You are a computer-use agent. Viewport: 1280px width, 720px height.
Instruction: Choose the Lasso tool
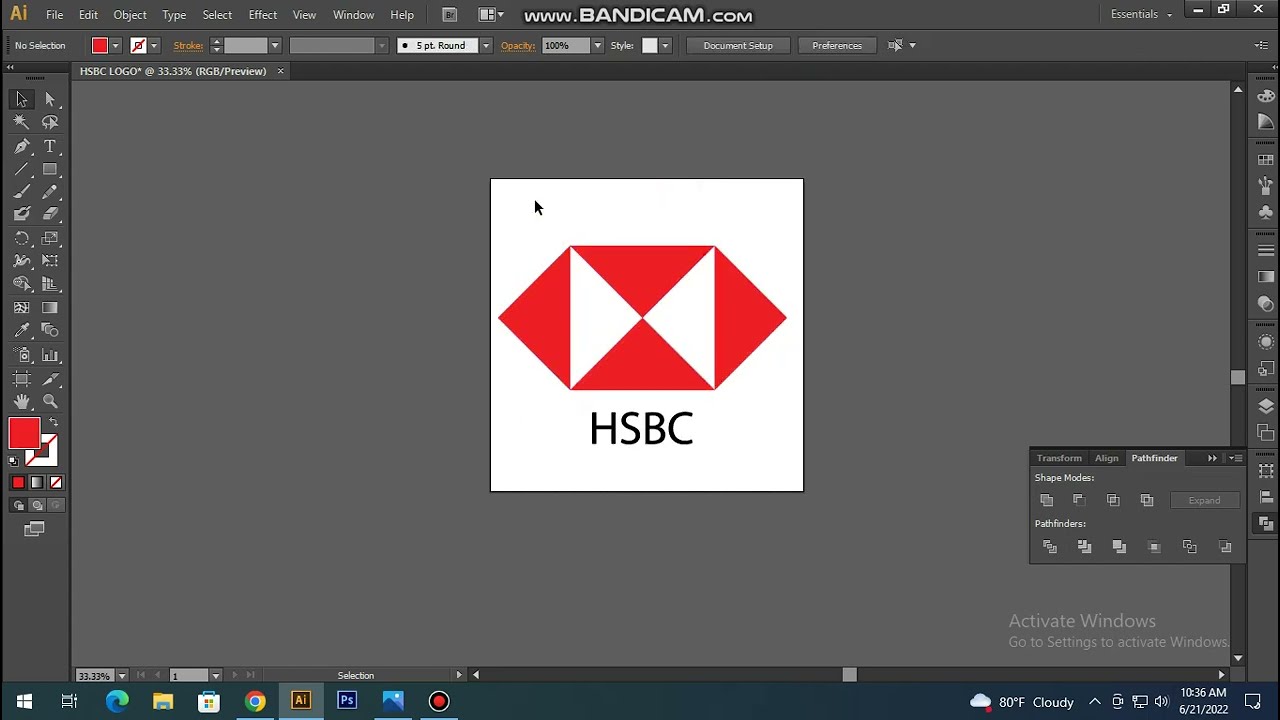50,122
